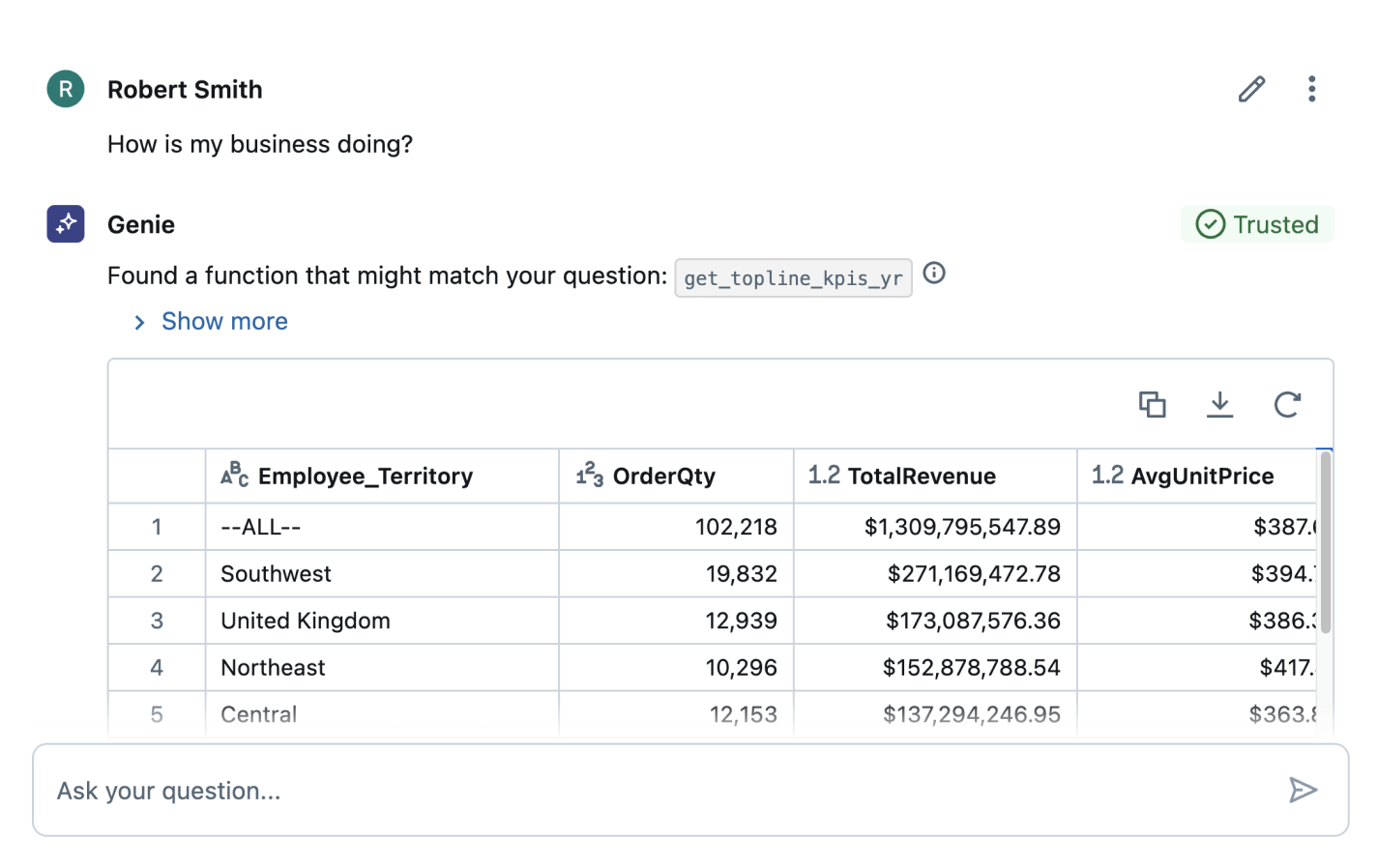Click the info icon beside function name
1377x868 pixels.
934,274
